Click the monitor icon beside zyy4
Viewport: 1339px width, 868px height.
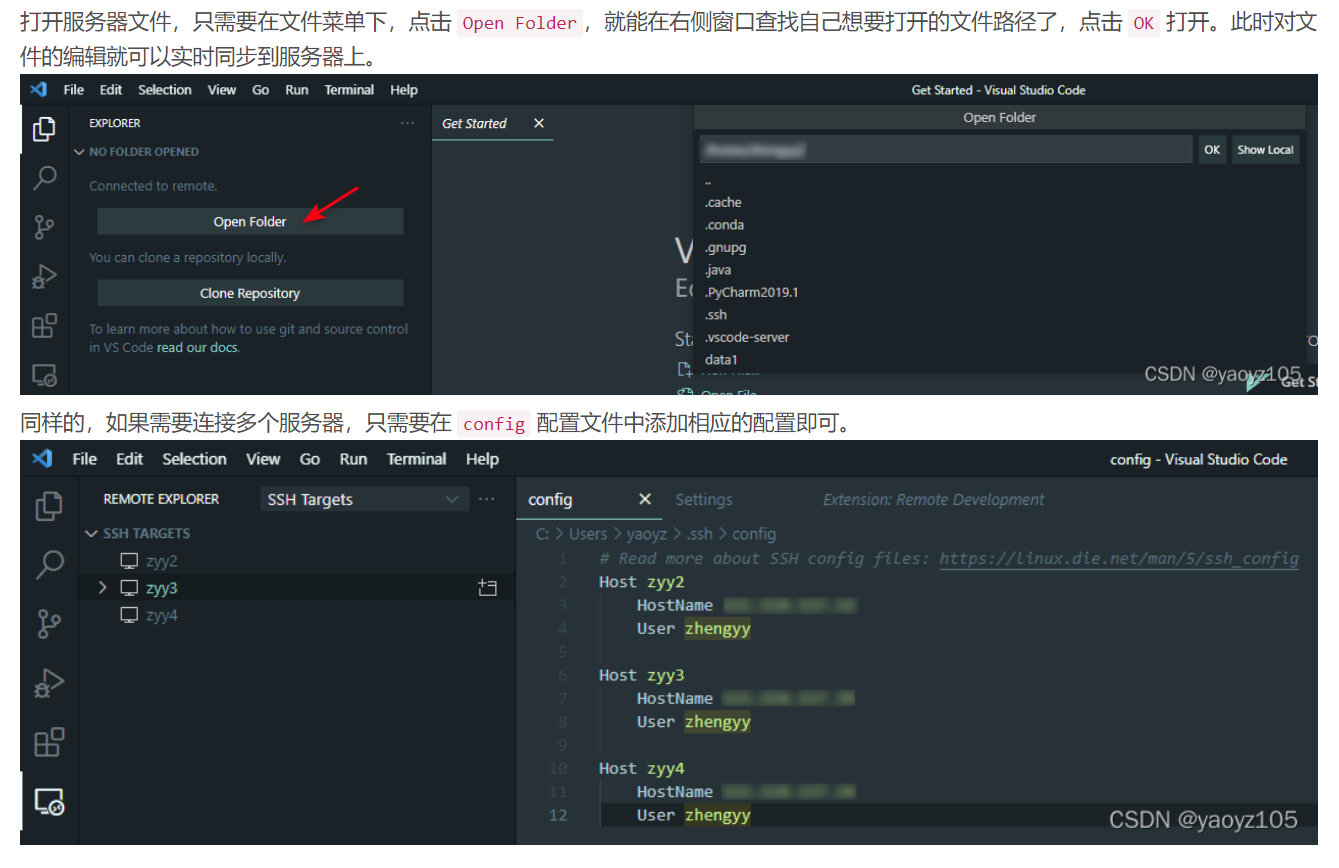[x=129, y=615]
